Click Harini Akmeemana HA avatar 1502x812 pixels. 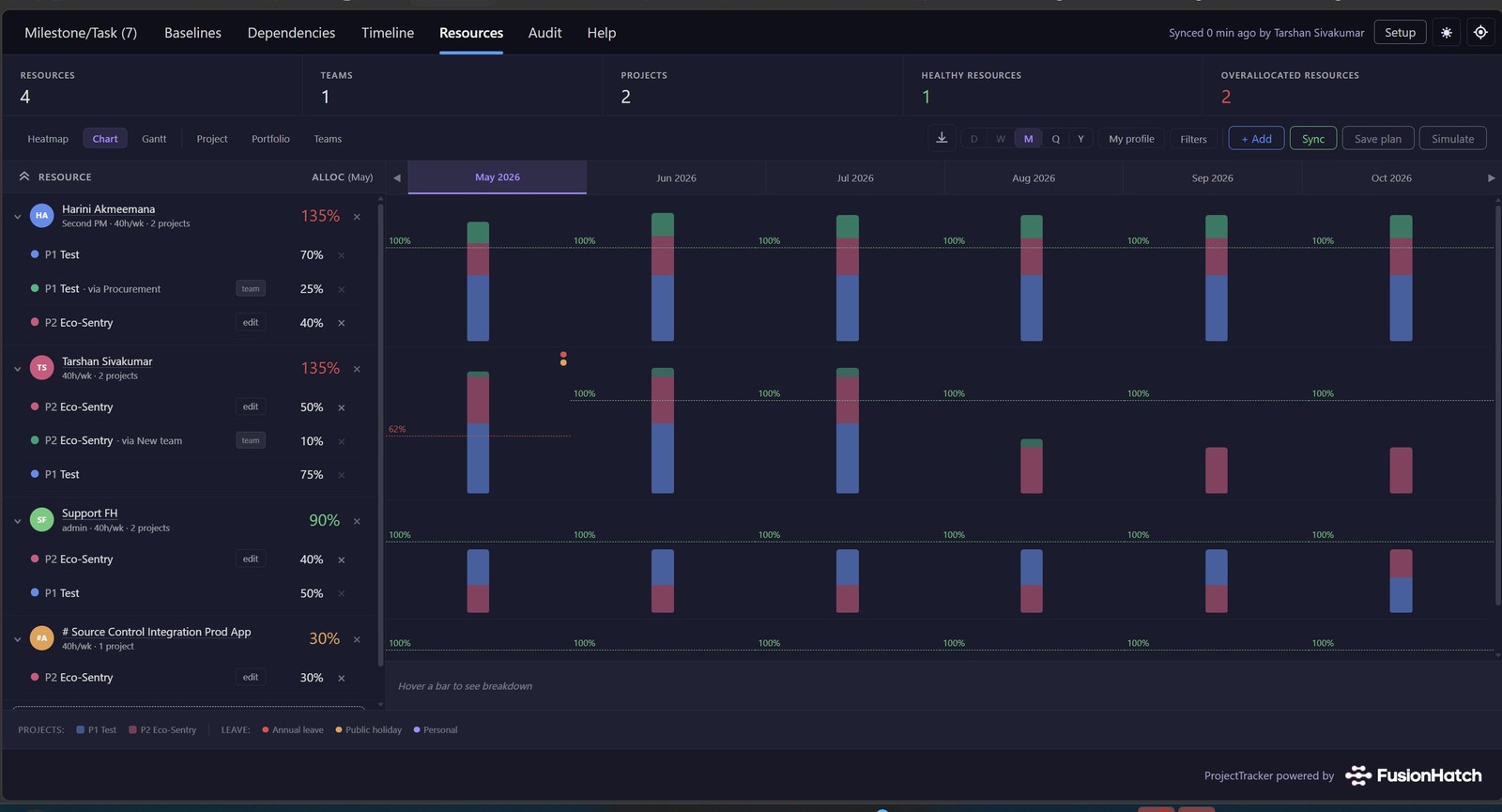click(41, 216)
